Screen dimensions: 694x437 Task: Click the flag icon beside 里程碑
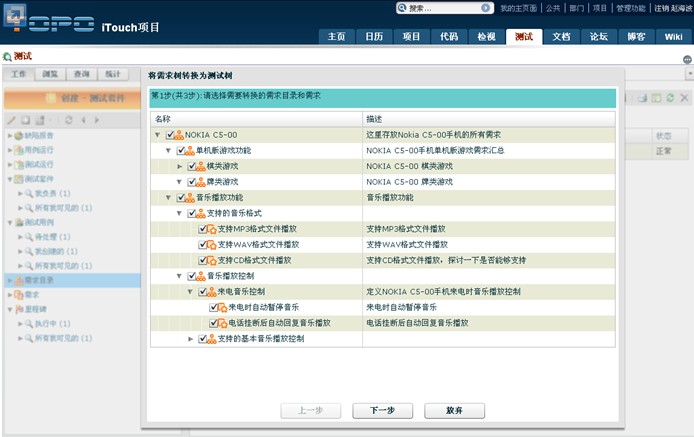click(x=19, y=309)
